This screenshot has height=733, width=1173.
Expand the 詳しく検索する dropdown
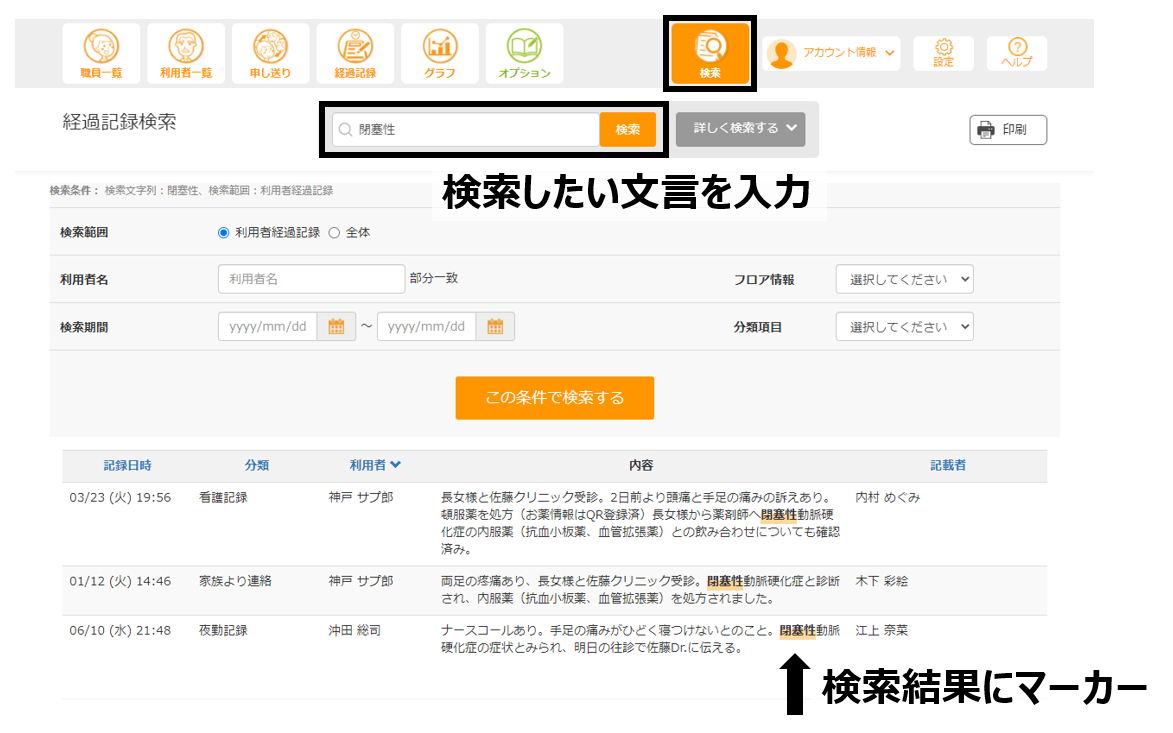point(740,129)
